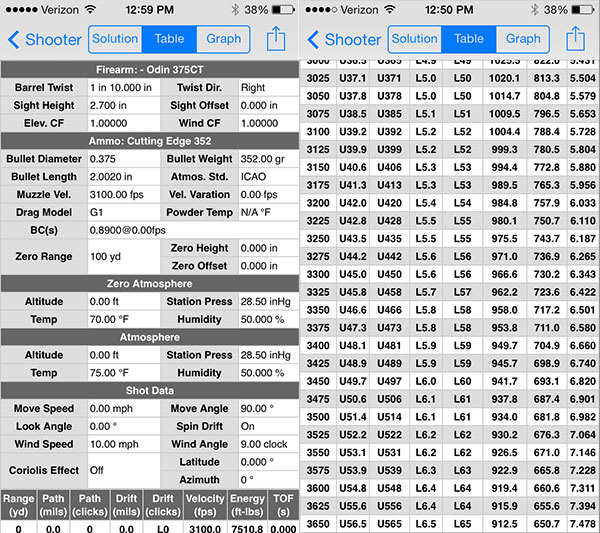Go back to Shooter in right screen
Image resolution: width=600 pixels, height=533 pixels.
(x=344, y=39)
